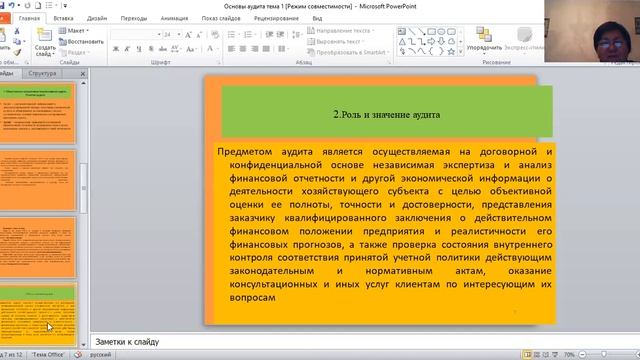Viewport: 640px width, 360px height.
Task: Create a new presentation from Quick Access toolbar
Action: click(38, 6)
